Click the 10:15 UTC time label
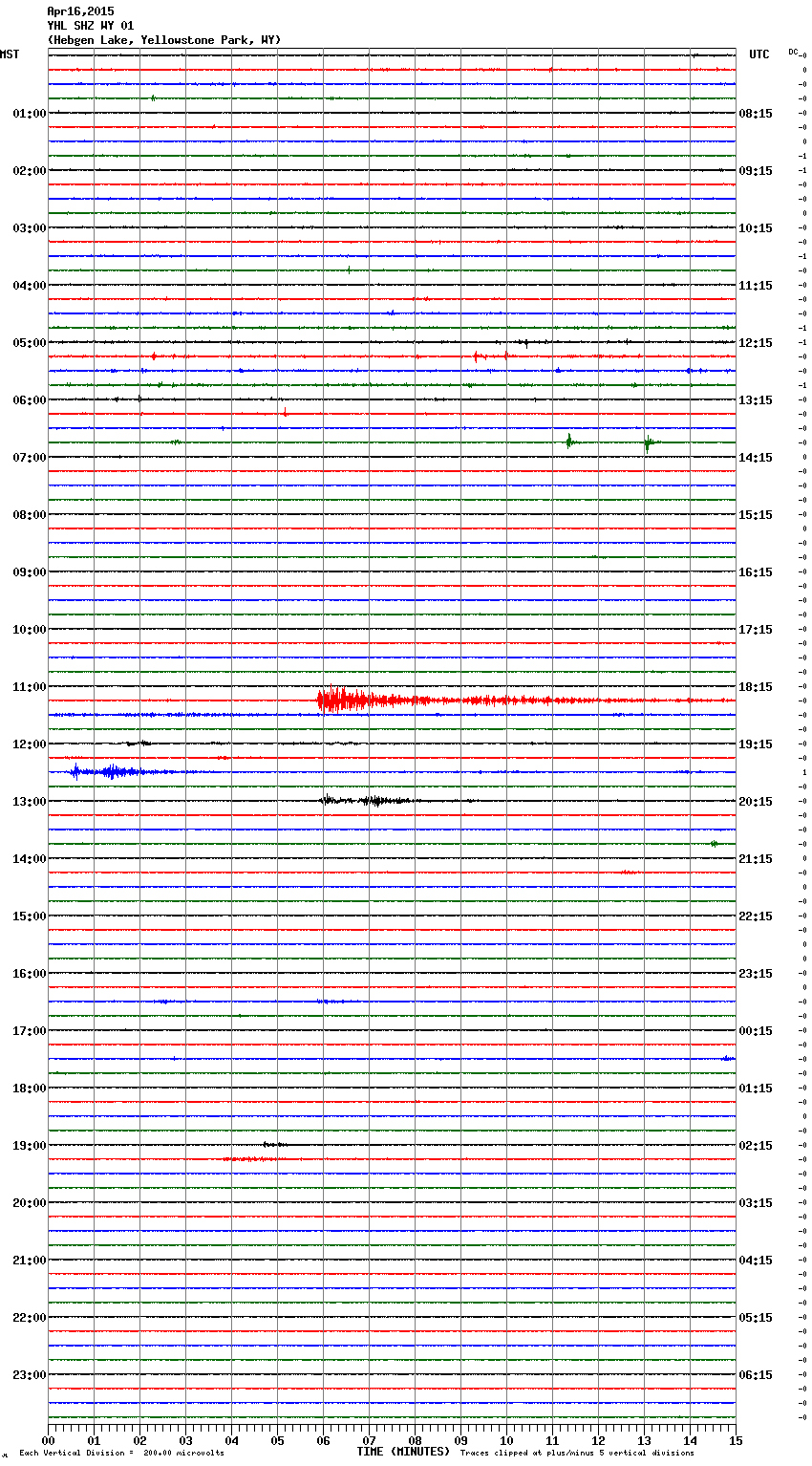812x1466 pixels. (756, 228)
